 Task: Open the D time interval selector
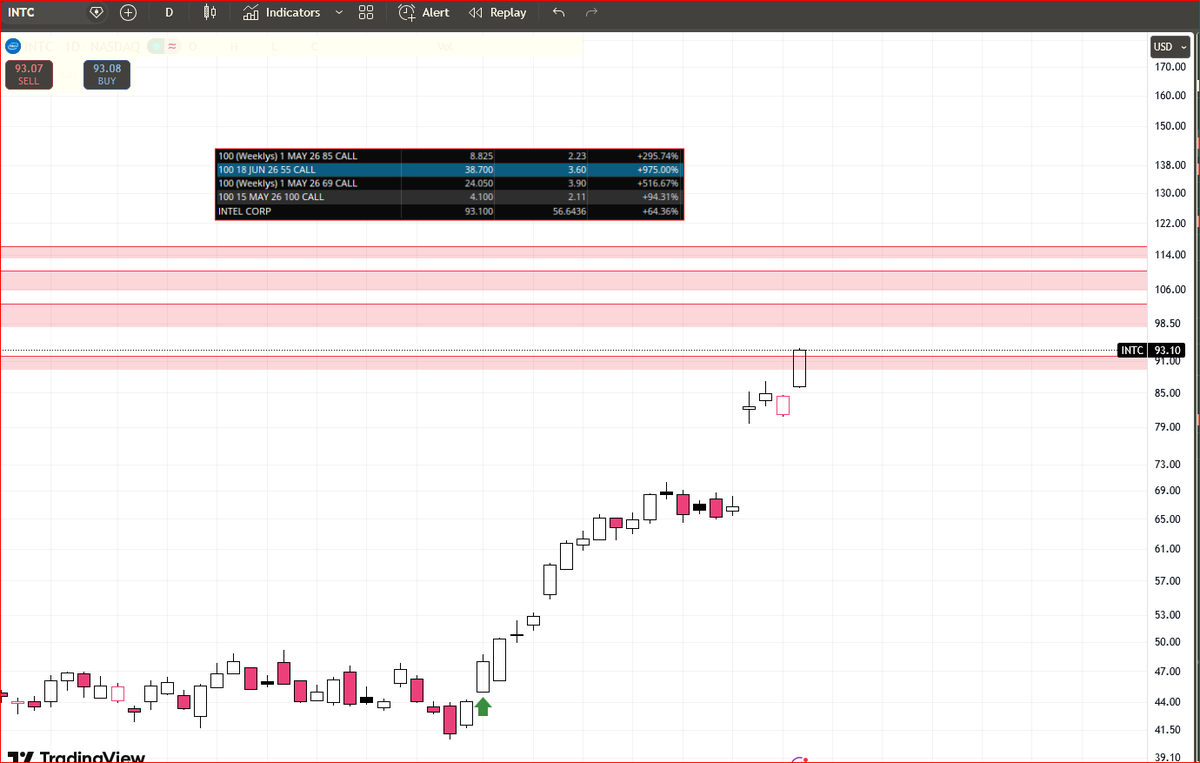[169, 13]
